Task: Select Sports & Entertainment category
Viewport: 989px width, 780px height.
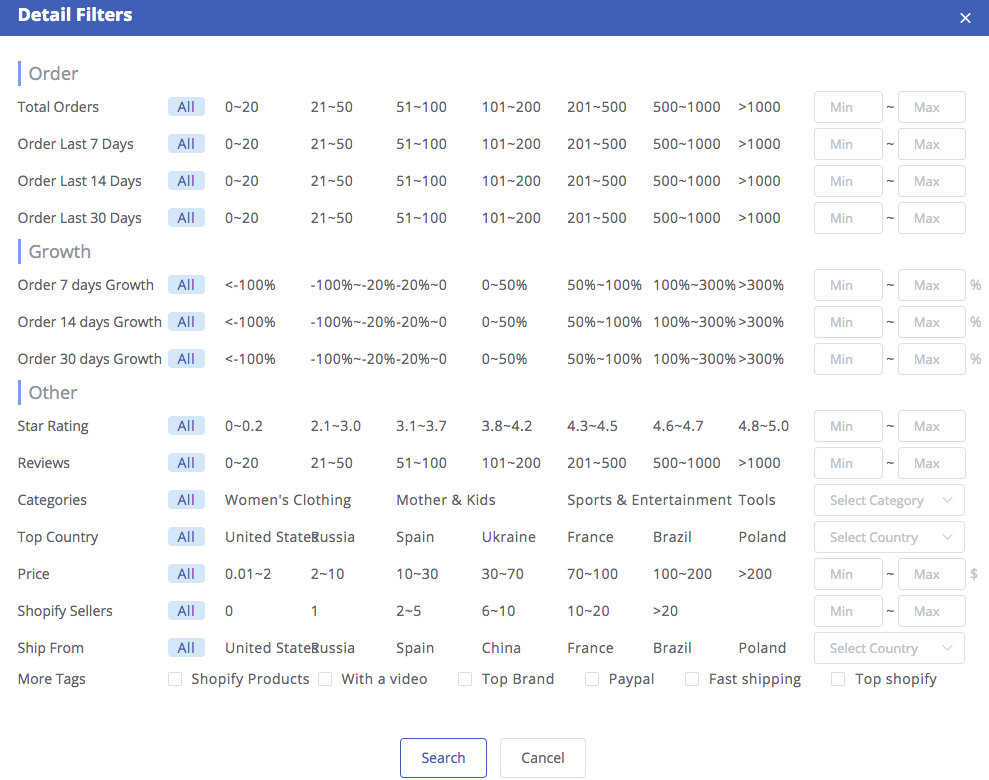Action: coord(650,500)
